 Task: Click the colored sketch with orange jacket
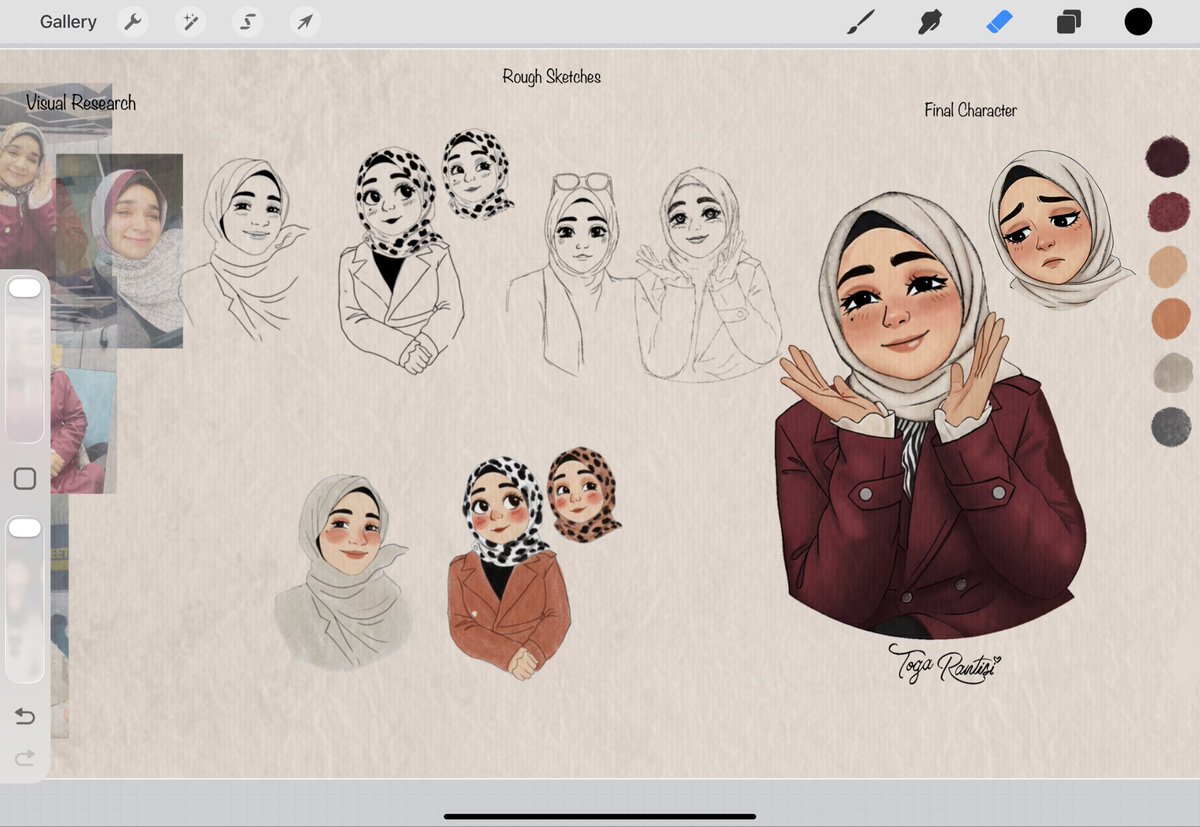tap(507, 568)
